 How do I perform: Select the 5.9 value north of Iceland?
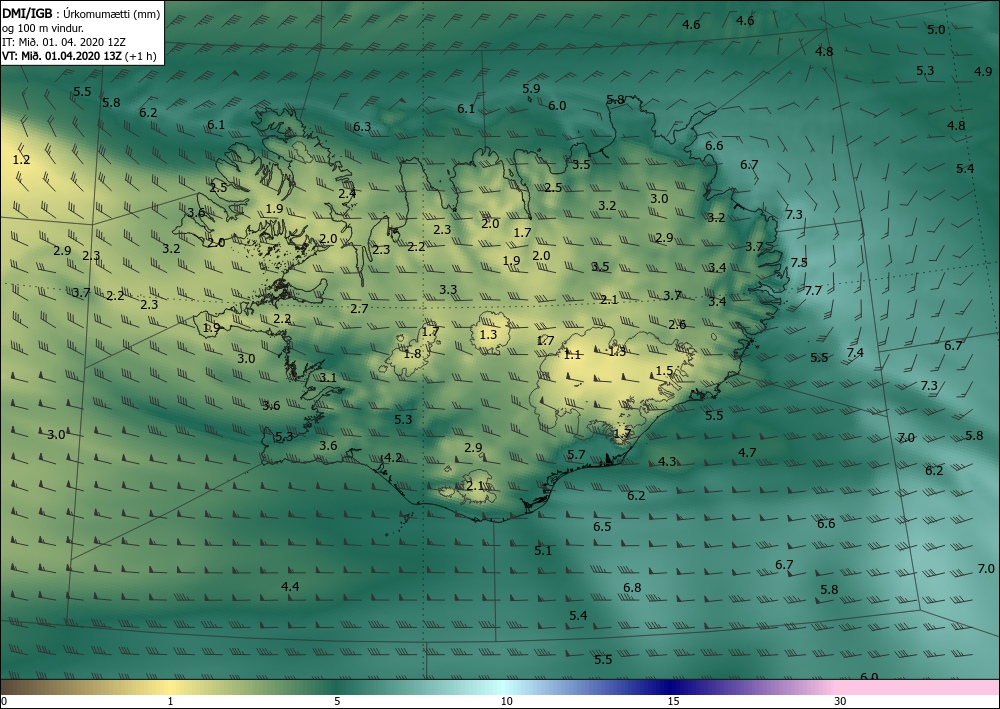coord(531,89)
